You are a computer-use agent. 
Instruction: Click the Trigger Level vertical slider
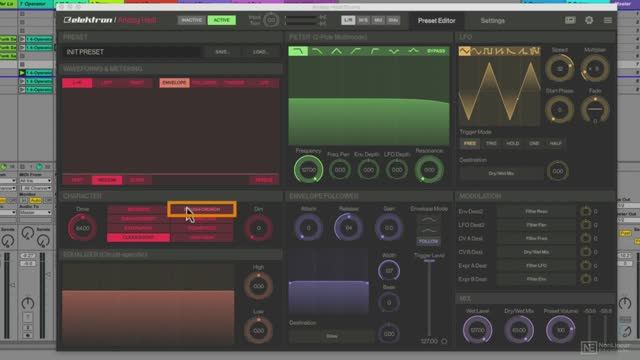tap(429, 297)
